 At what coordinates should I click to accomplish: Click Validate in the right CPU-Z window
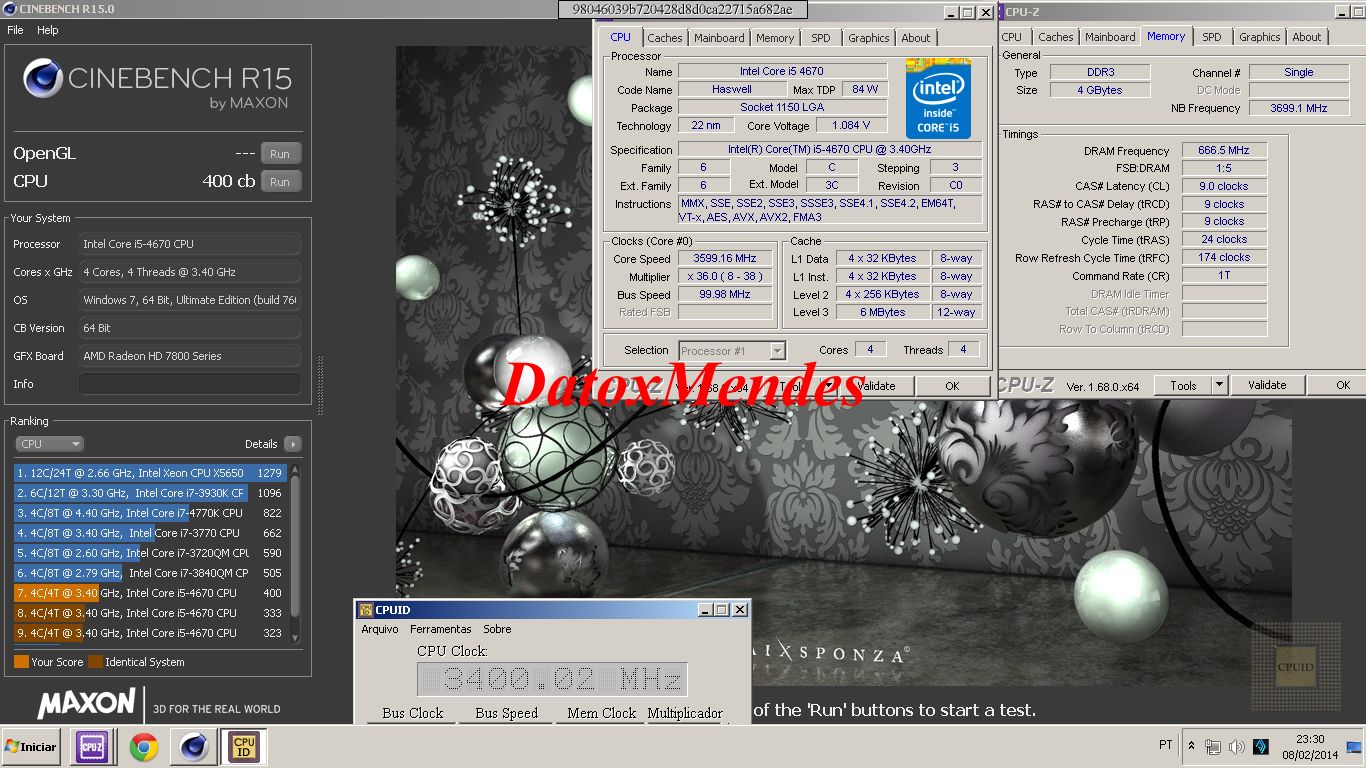pos(1267,385)
